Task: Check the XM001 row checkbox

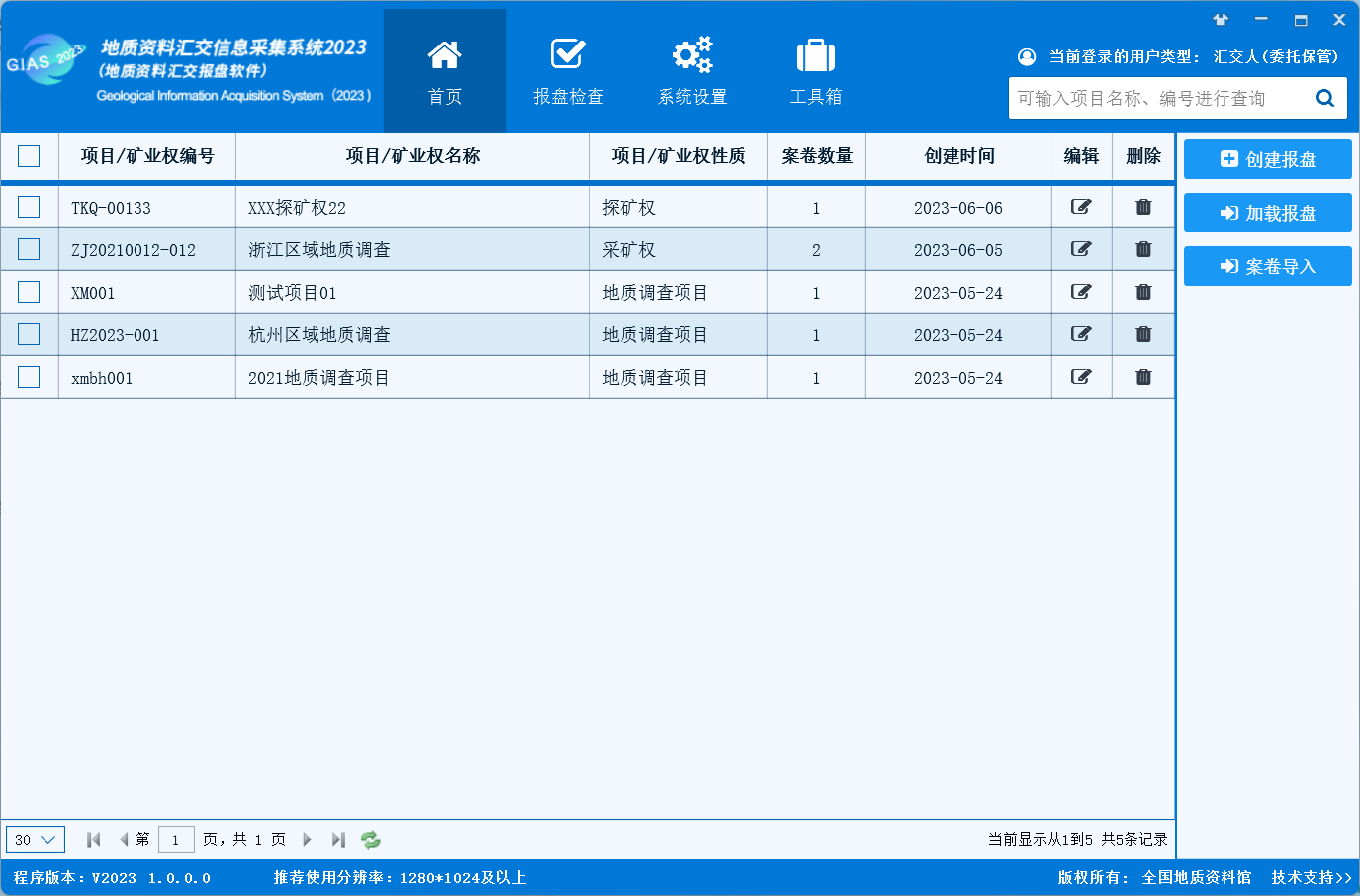Action: pyautogui.click(x=29, y=292)
